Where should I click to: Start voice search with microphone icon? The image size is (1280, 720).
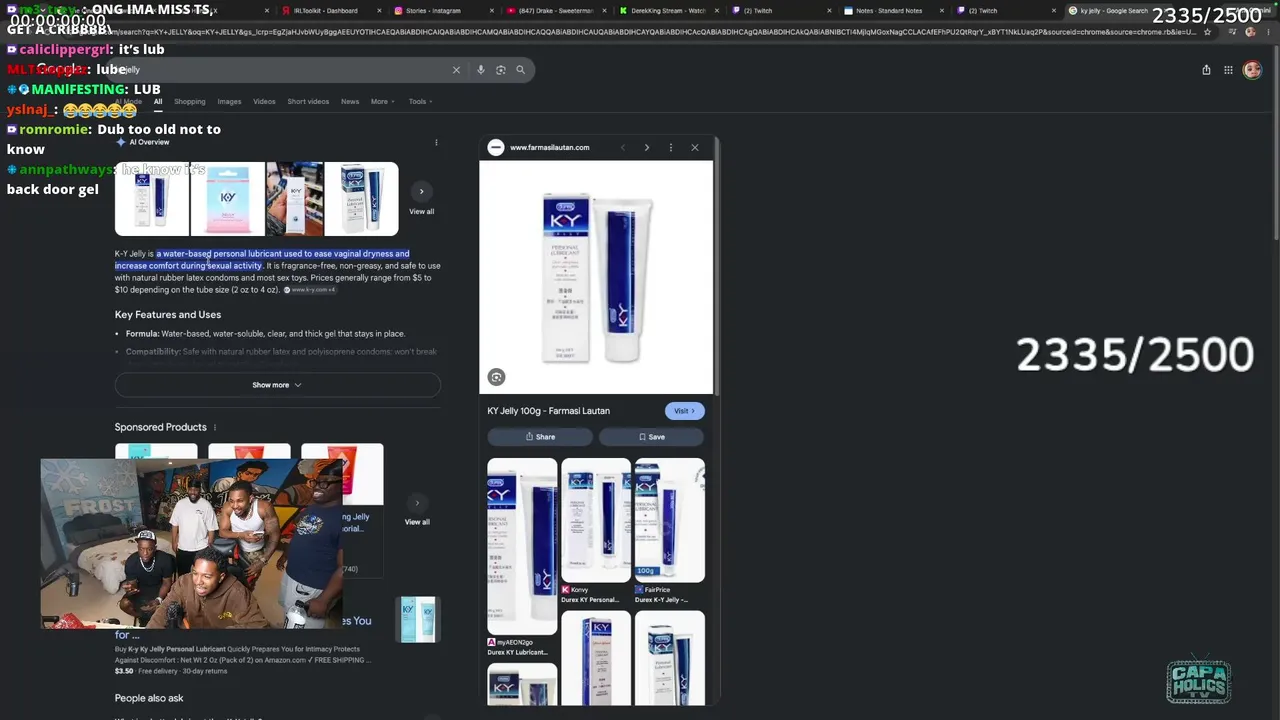coord(481,70)
